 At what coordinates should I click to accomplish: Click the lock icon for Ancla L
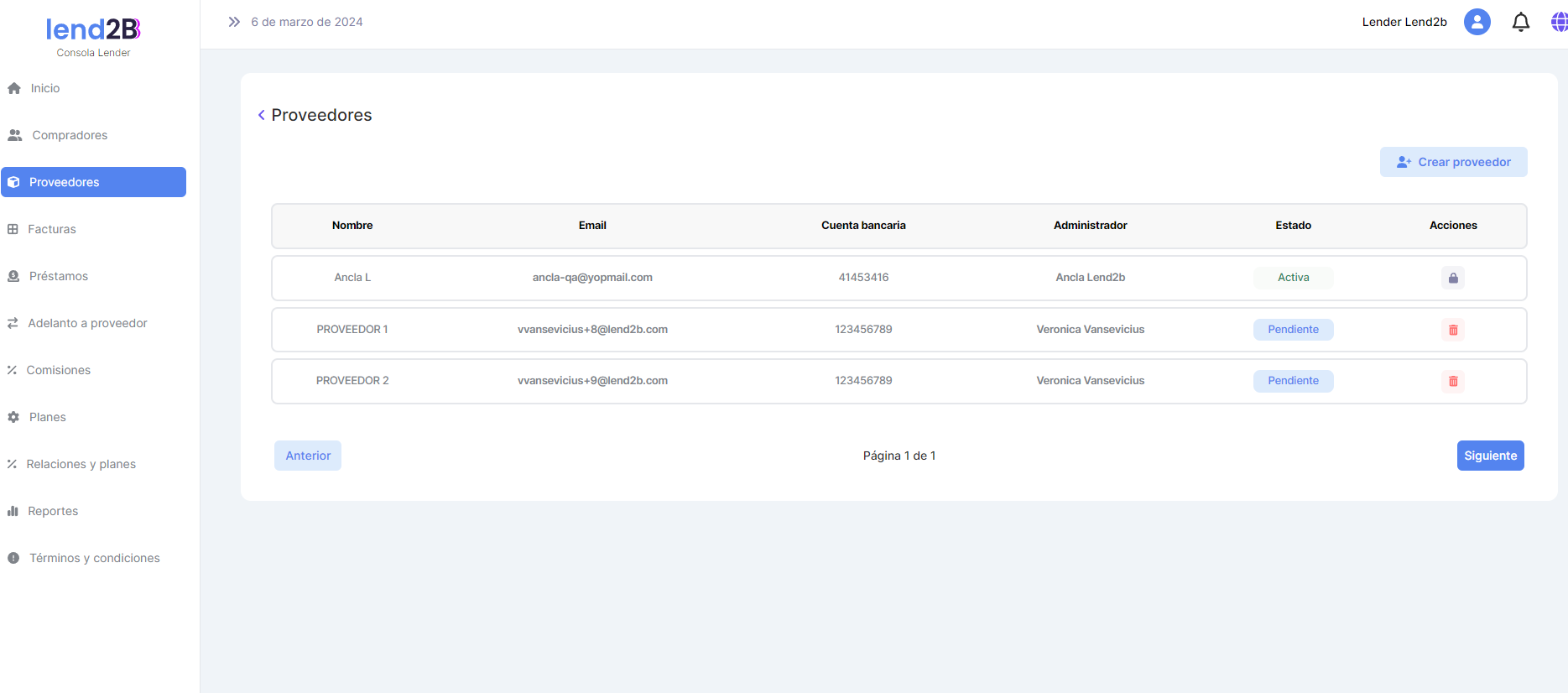pyautogui.click(x=1453, y=278)
